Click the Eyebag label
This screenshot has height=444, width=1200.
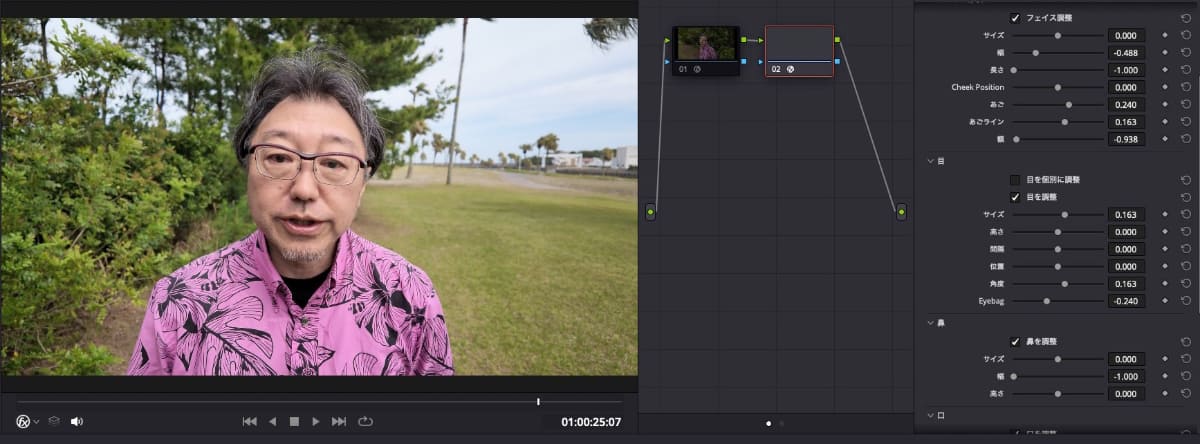[x=990, y=301]
